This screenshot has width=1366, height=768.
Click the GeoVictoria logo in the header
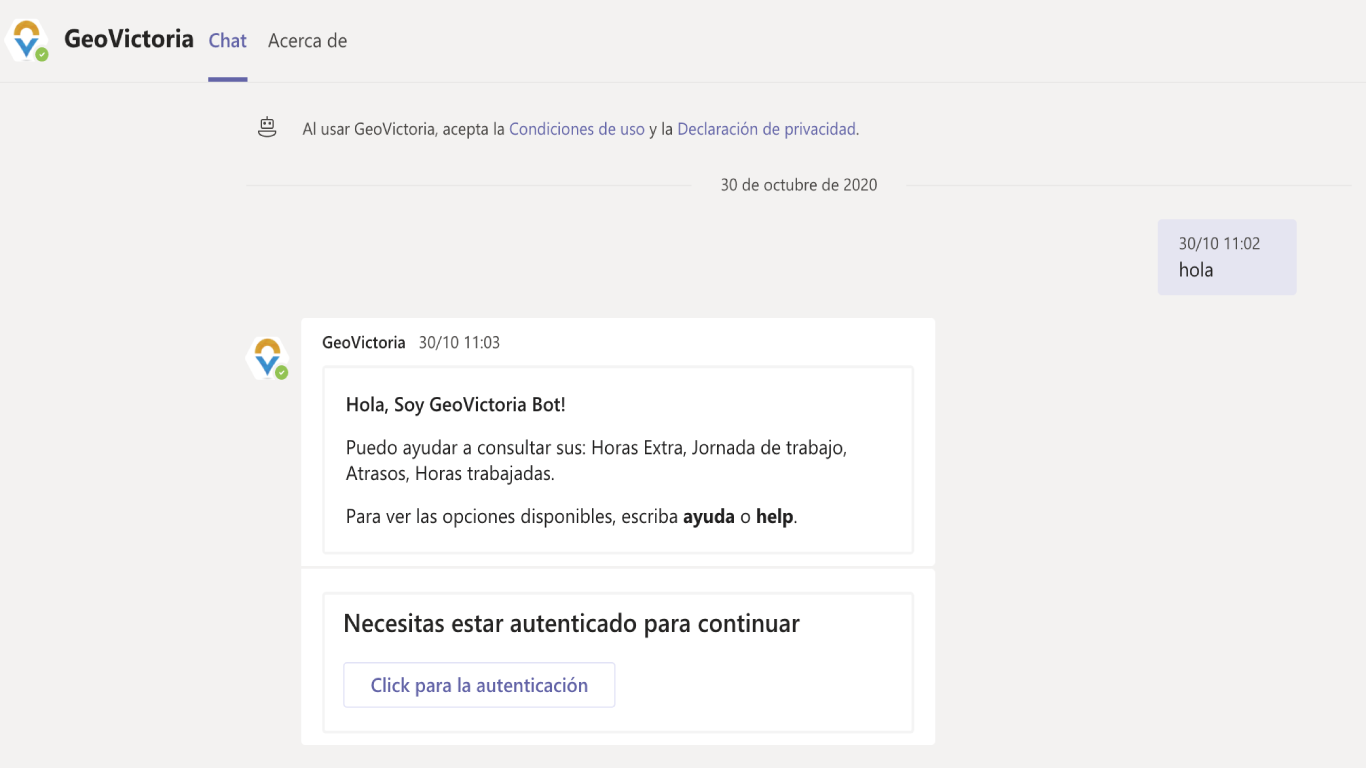(x=27, y=40)
